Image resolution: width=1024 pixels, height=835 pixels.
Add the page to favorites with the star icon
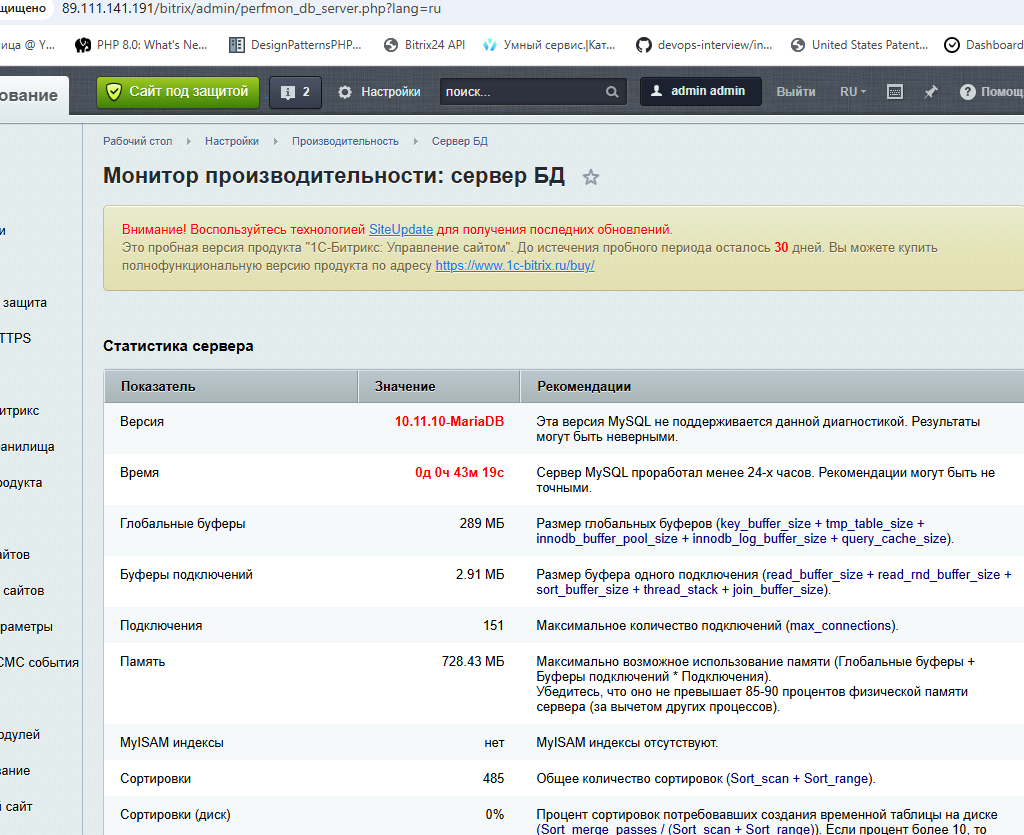tap(590, 177)
